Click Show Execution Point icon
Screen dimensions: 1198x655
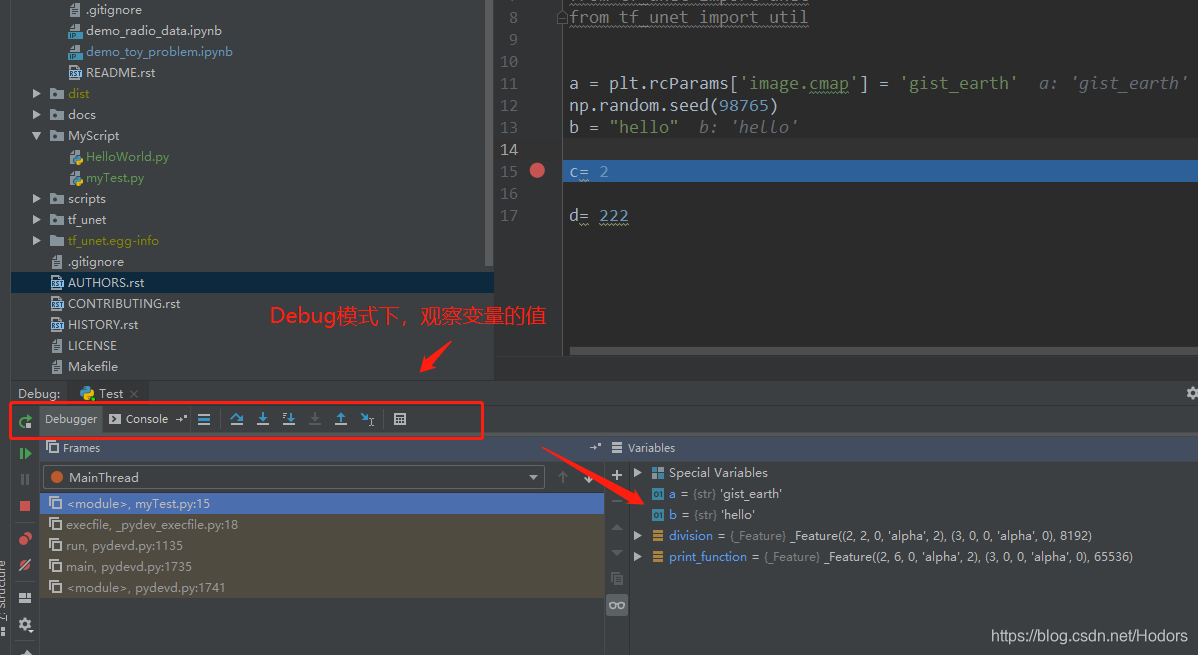pos(204,419)
